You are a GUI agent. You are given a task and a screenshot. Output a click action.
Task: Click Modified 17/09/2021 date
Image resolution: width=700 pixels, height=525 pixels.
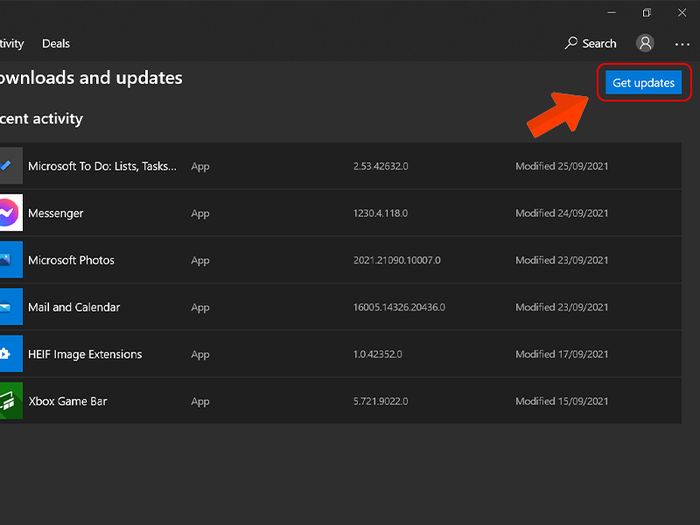[x=562, y=354]
